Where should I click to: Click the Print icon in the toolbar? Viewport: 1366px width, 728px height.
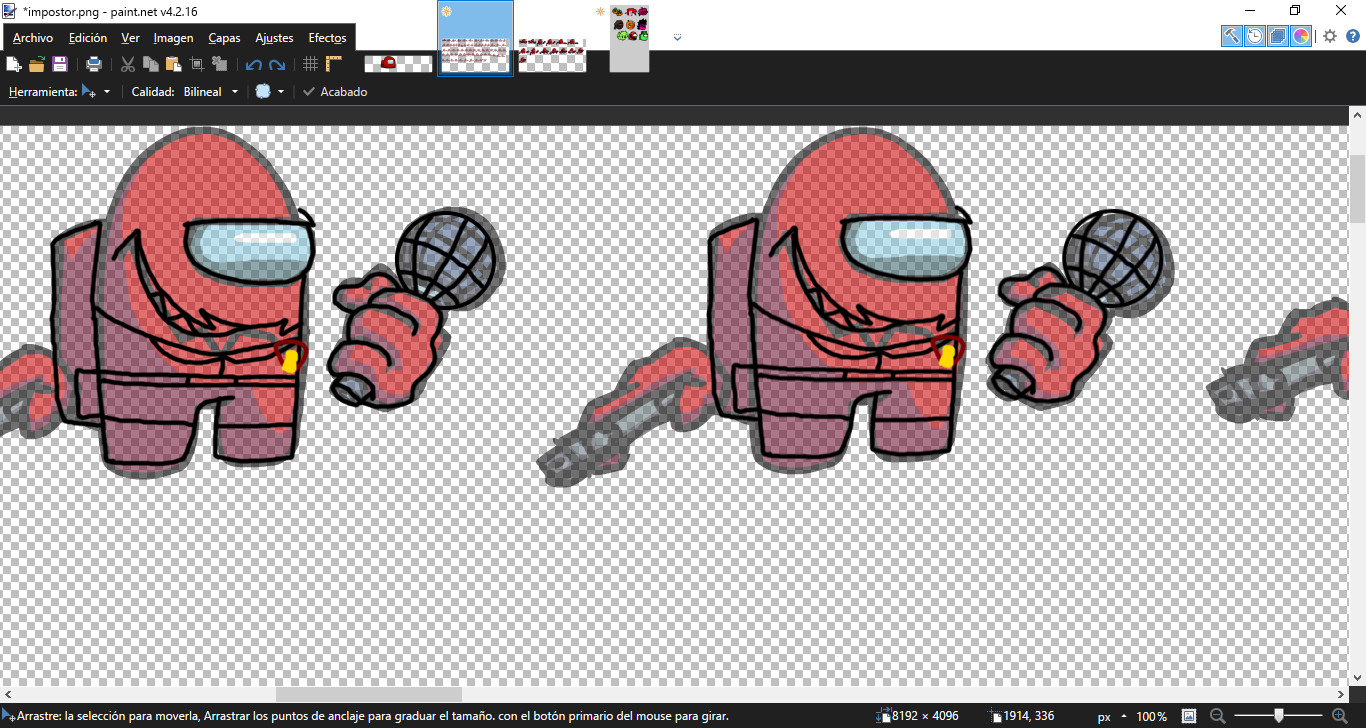pos(94,64)
